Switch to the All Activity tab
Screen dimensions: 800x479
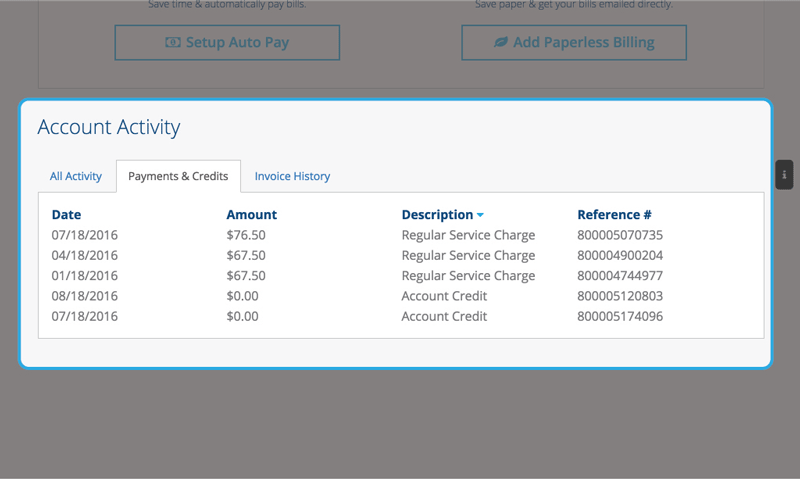76,176
